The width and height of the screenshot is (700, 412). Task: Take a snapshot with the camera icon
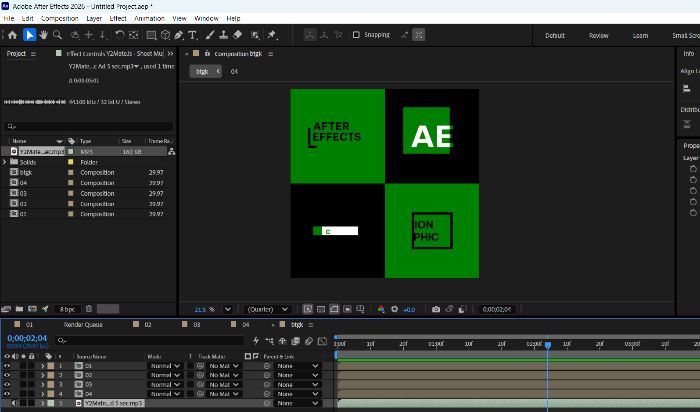[x=436, y=309]
